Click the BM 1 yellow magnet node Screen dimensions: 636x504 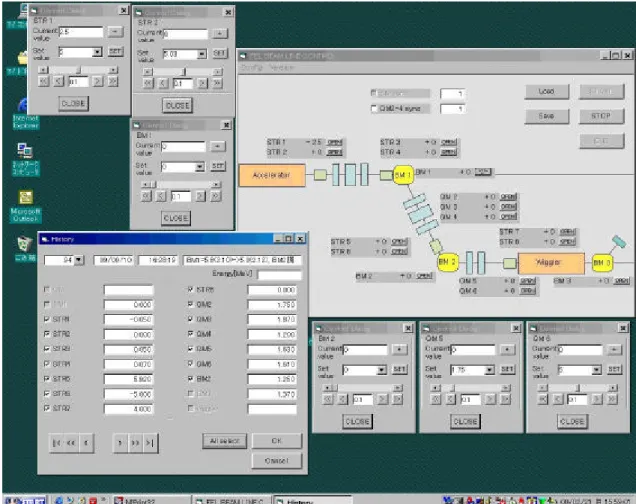pyautogui.click(x=403, y=175)
